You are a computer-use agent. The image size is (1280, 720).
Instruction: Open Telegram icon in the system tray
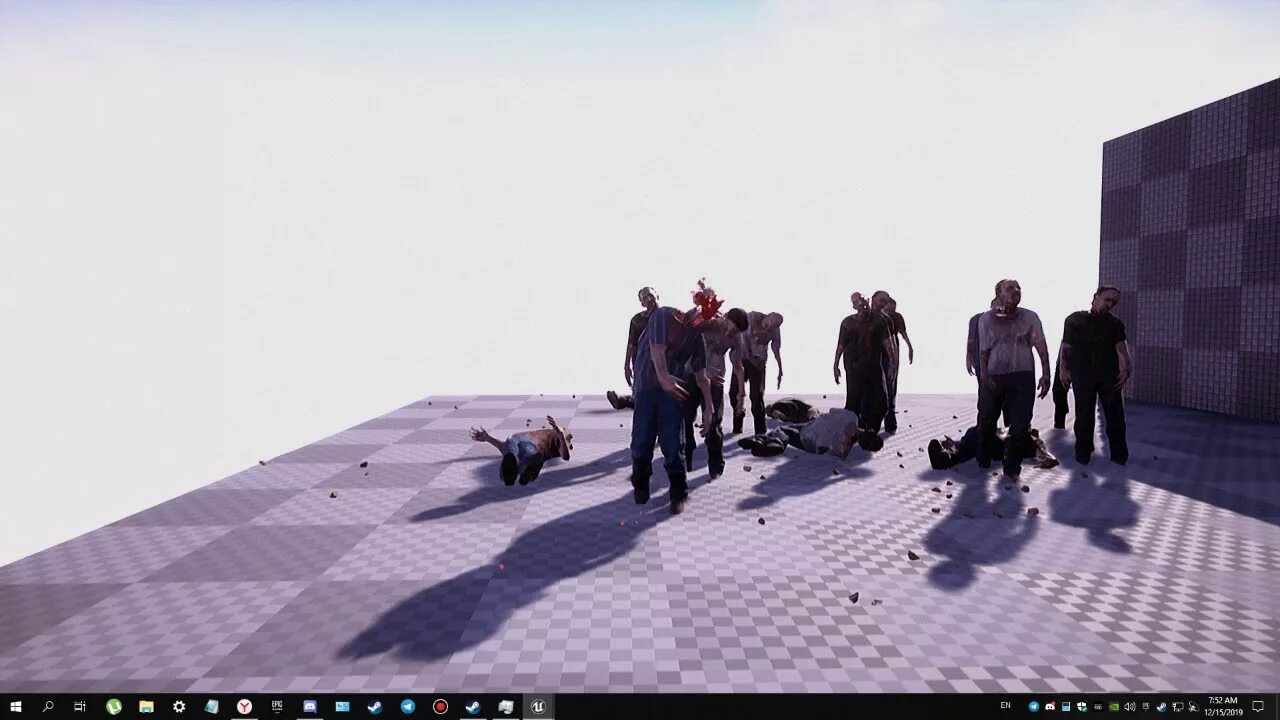[x=1034, y=707]
